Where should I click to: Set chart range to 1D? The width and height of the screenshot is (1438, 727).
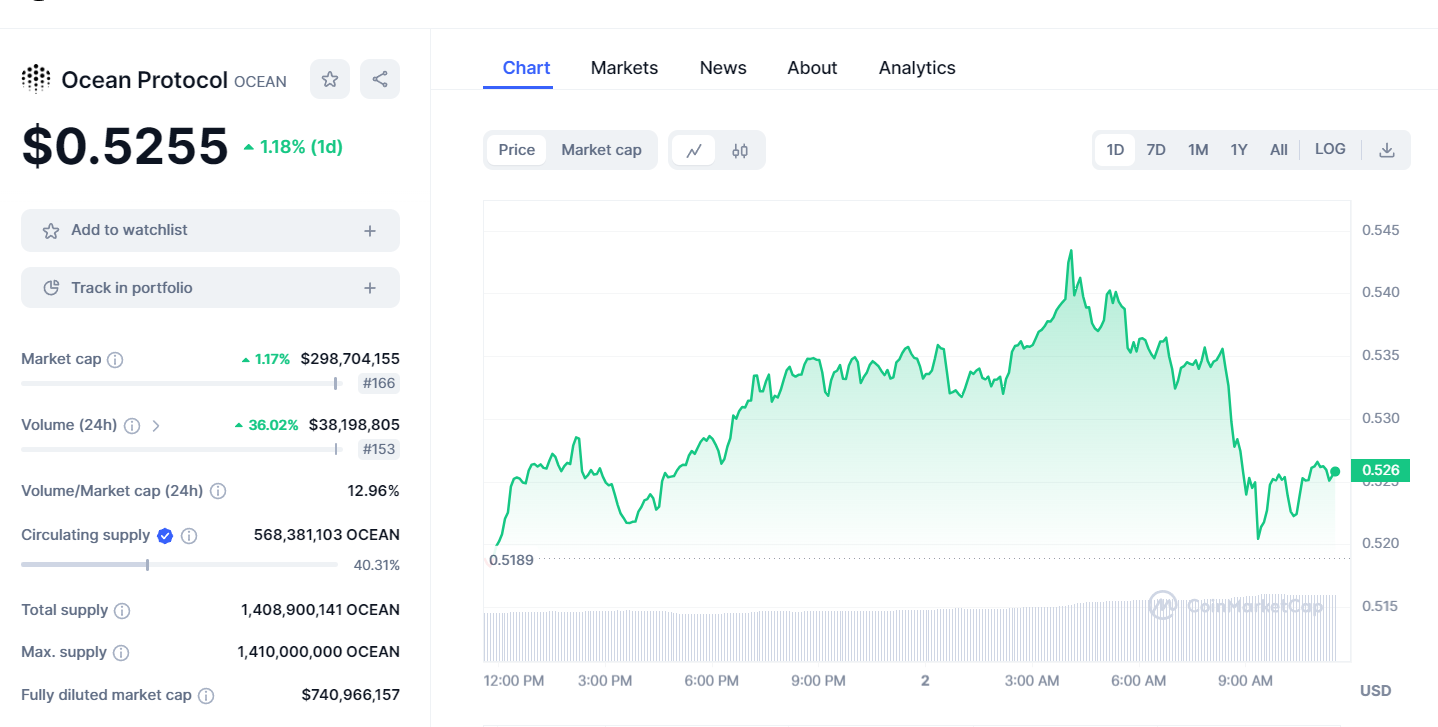pos(1115,150)
